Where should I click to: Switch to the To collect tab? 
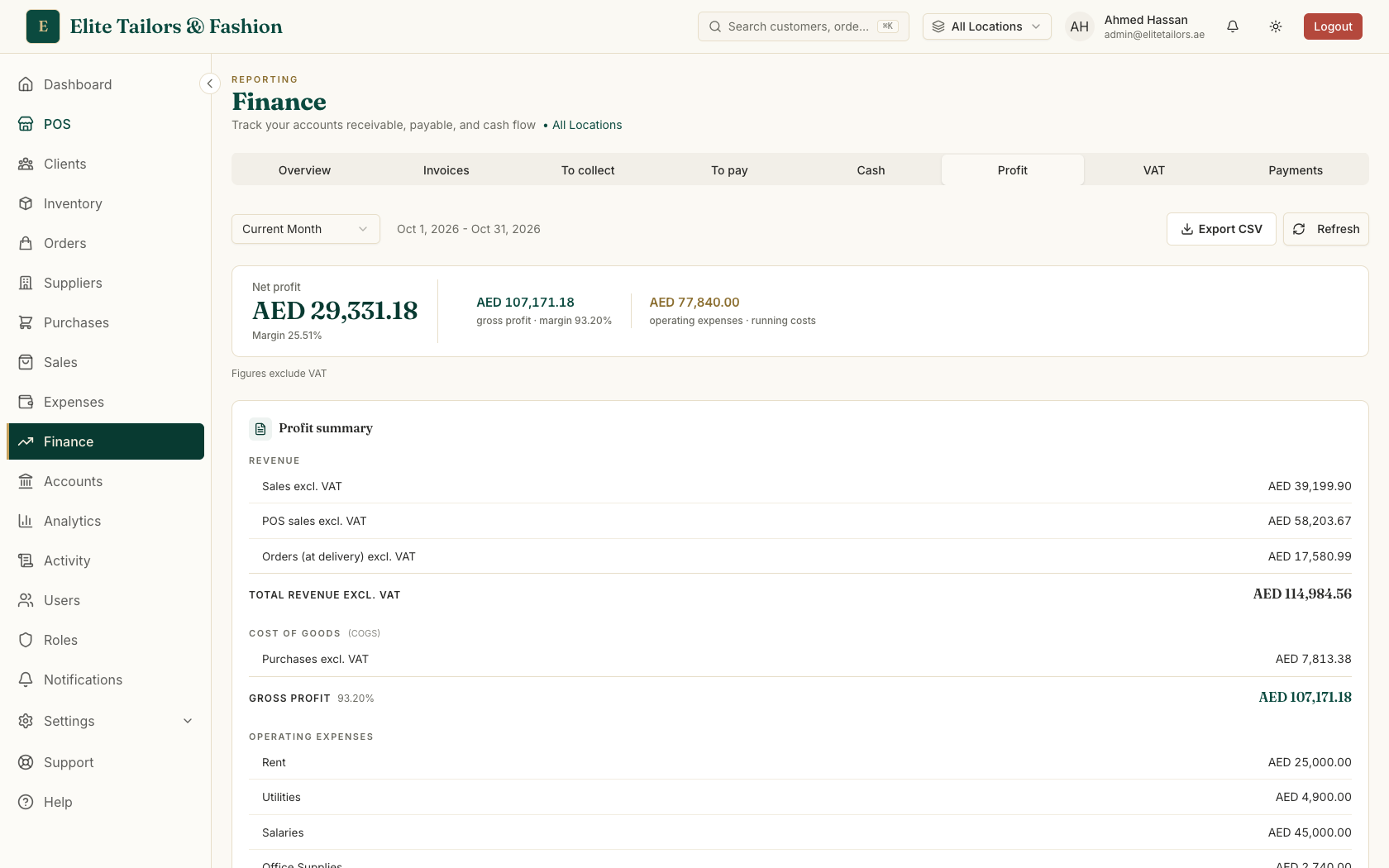(588, 170)
